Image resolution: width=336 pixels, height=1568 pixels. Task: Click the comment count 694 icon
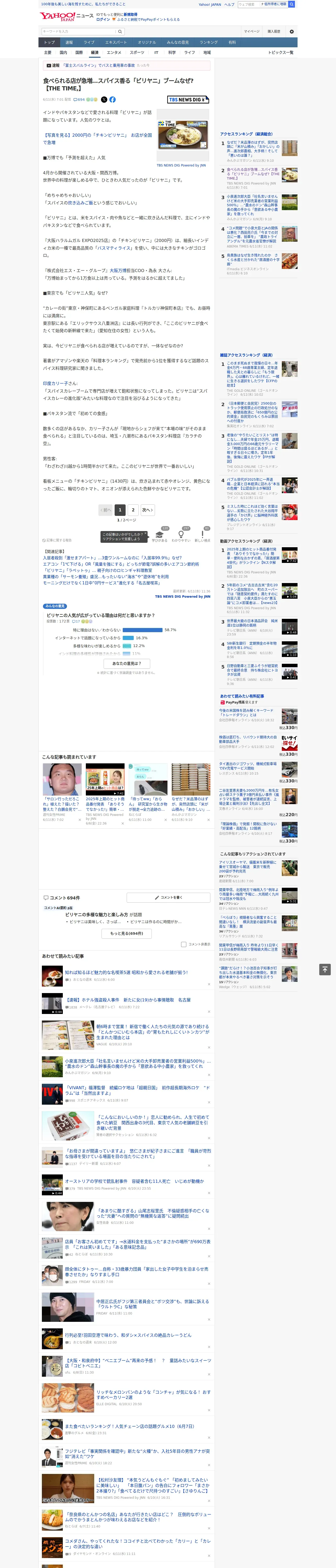click(x=79, y=99)
